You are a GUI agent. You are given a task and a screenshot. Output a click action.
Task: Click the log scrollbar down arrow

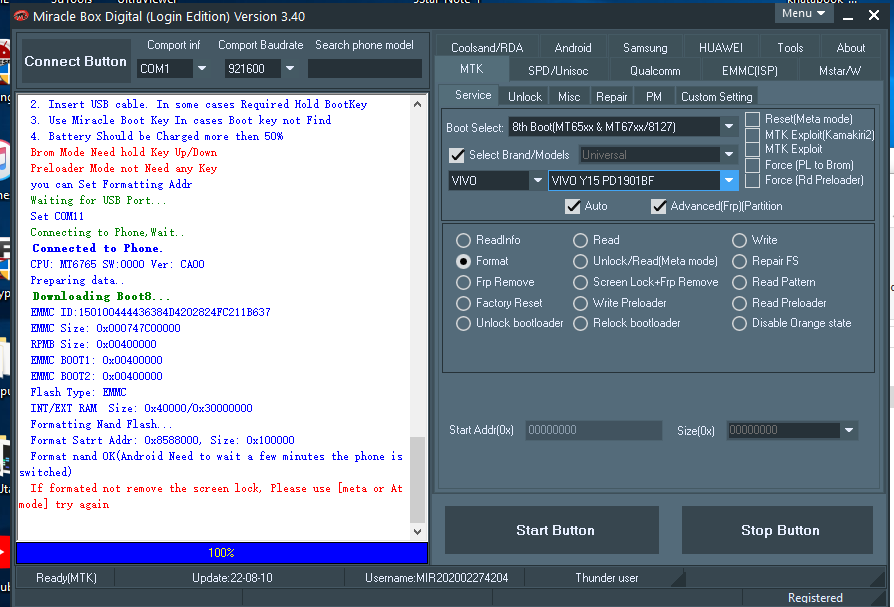(x=417, y=531)
